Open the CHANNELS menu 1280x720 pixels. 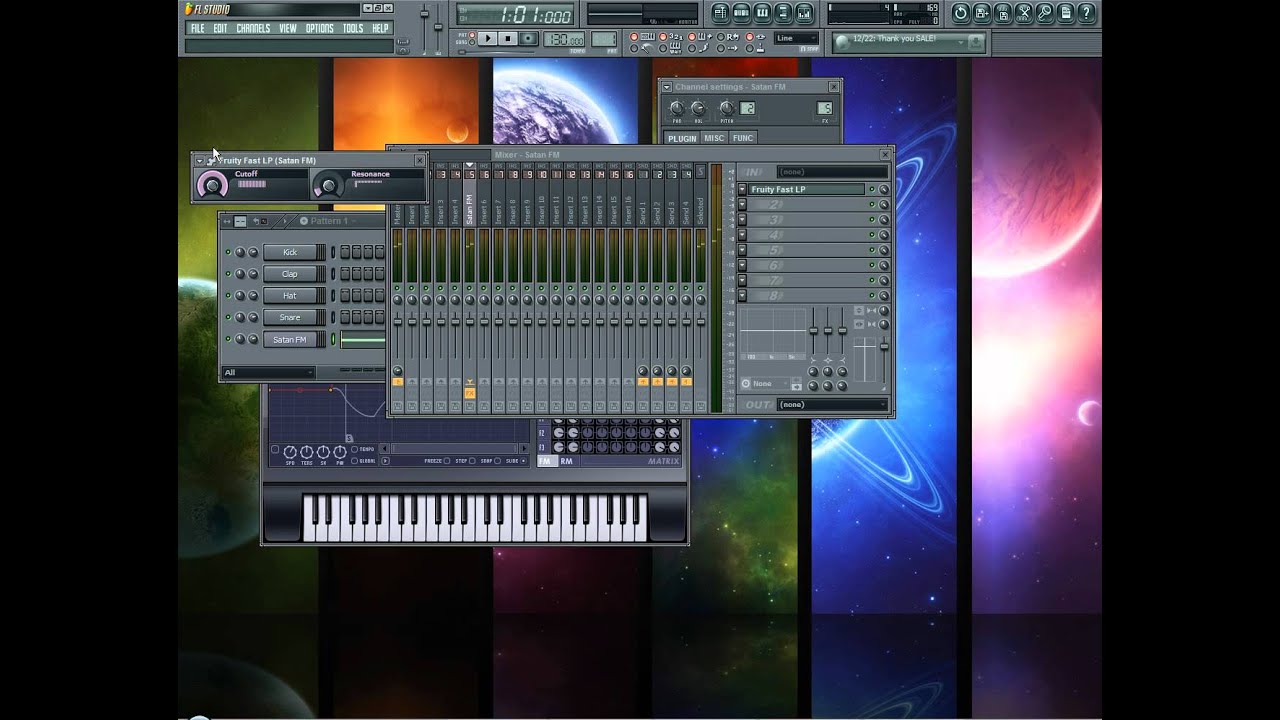pos(253,28)
